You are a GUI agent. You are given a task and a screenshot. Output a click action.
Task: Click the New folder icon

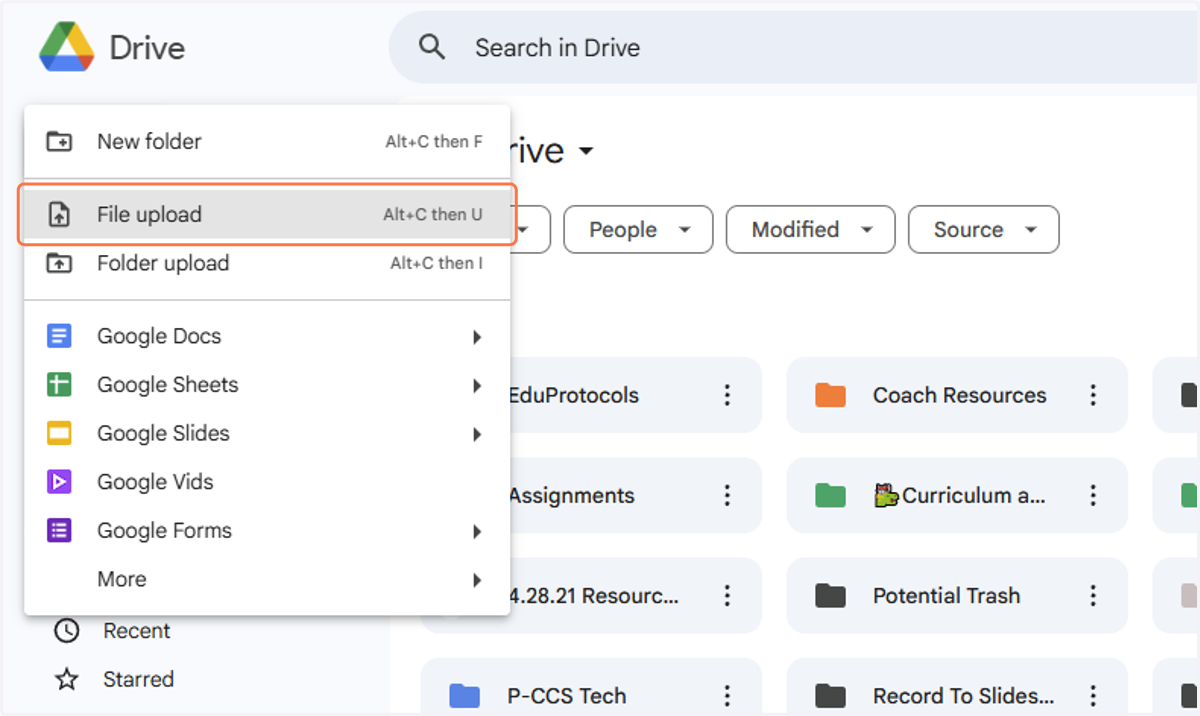[60, 141]
